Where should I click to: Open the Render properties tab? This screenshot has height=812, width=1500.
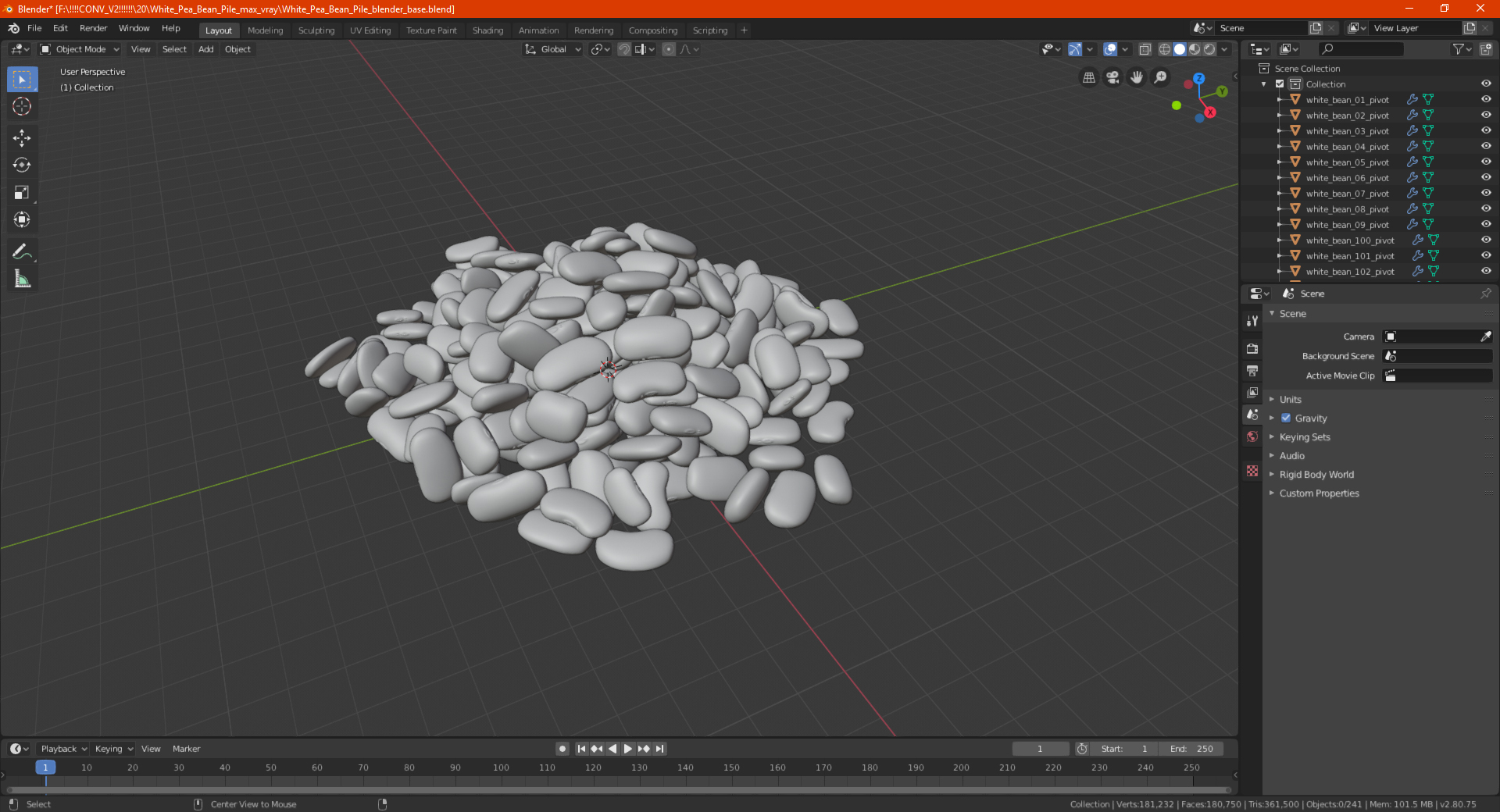[x=1252, y=349]
